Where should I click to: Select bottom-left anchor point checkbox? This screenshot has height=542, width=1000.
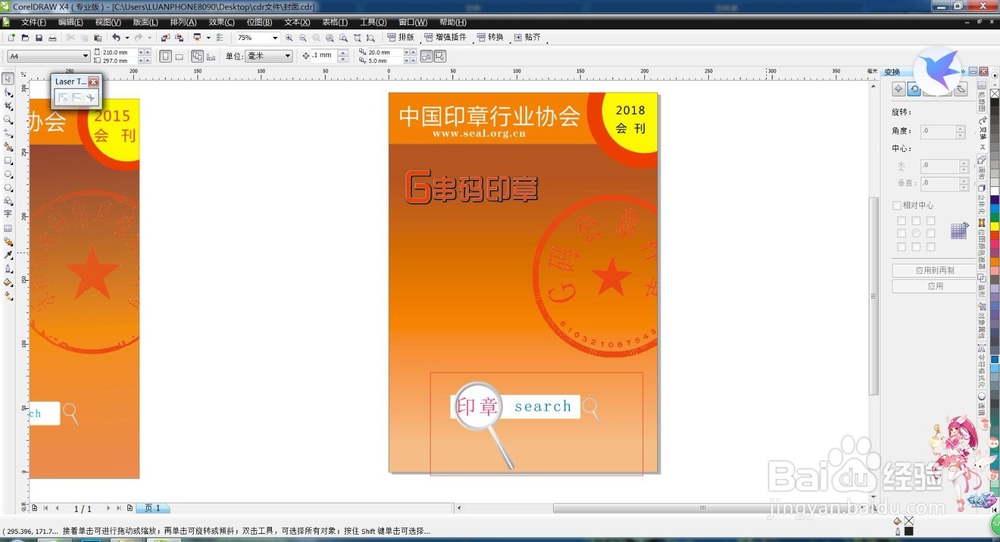point(901,246)
